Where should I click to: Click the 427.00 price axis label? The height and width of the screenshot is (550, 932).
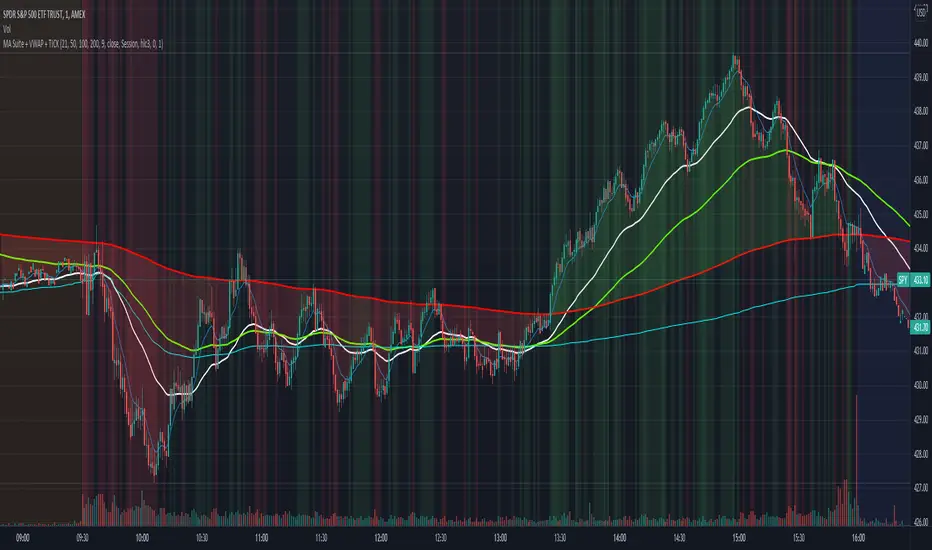click(921, 488)
